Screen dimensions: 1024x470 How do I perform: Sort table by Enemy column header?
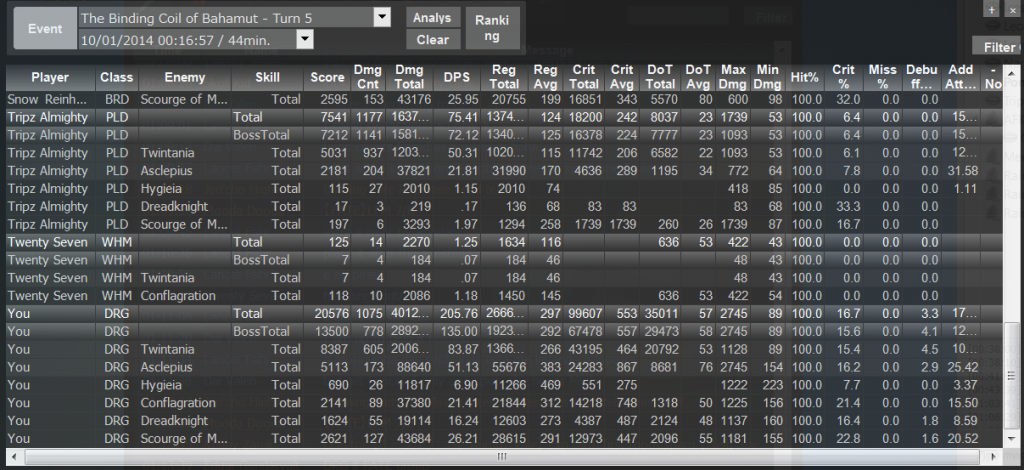pyautogui.click(x=184, y=77)
